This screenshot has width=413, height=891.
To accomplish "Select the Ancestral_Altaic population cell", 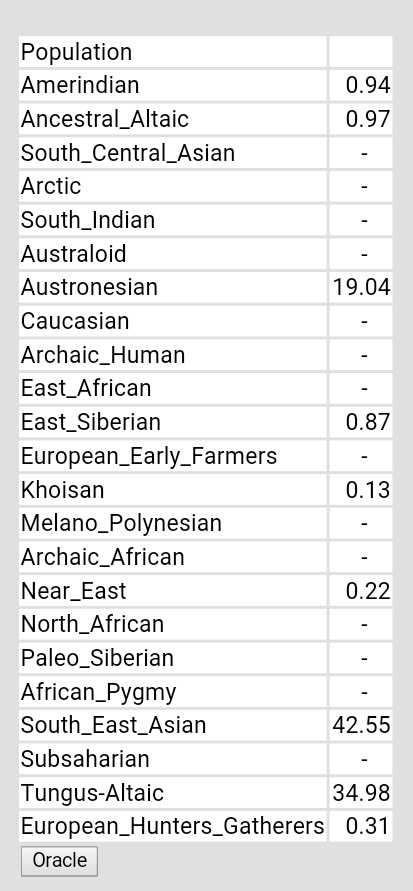I will [173, 119].
